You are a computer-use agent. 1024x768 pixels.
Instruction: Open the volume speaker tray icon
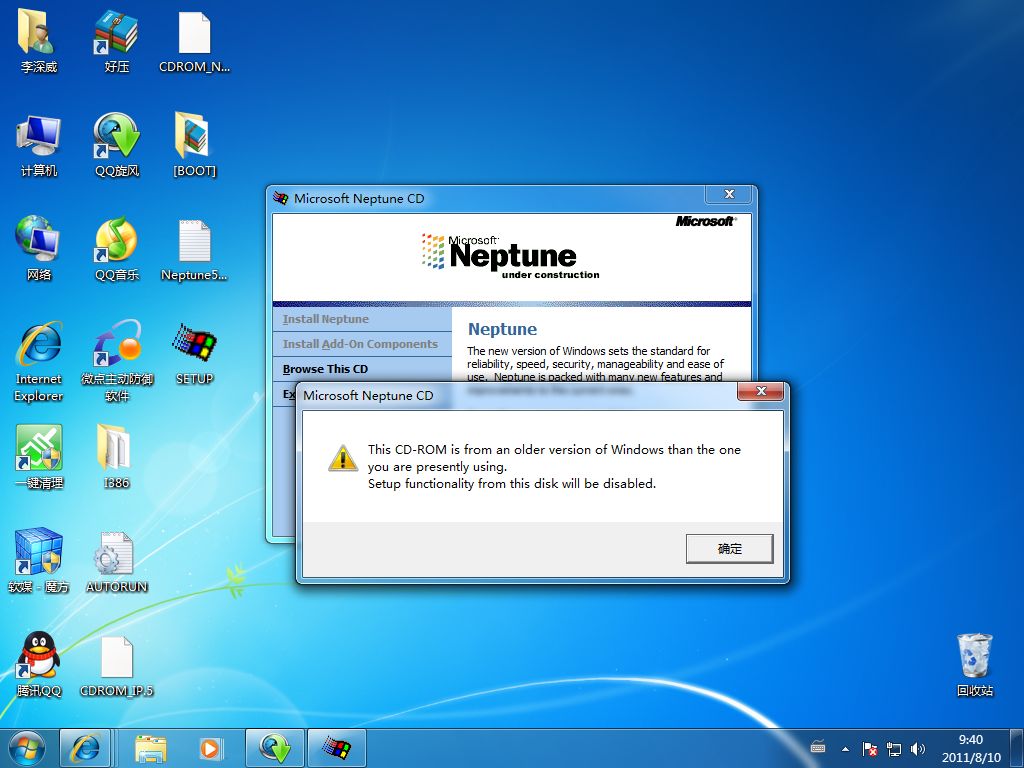click(x=918, y=749)
